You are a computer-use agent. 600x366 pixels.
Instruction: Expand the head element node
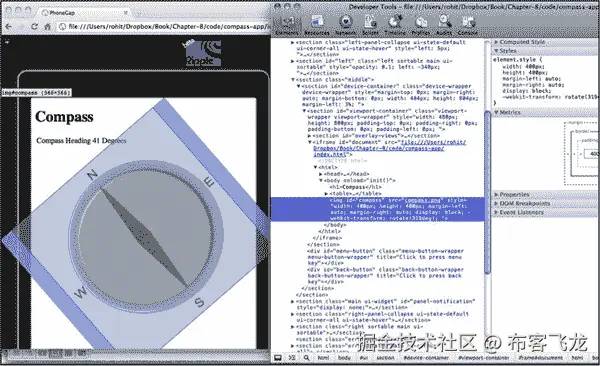[x=321, y=174]
